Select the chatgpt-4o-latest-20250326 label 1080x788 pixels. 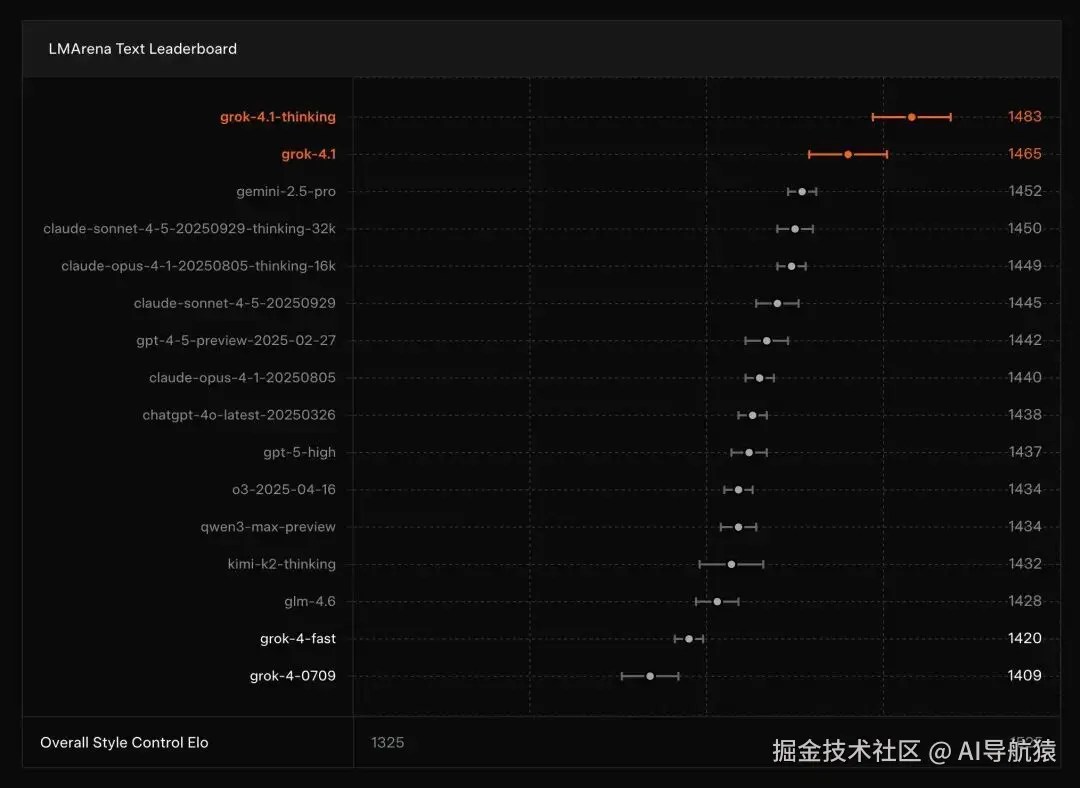tap(239, 415)
